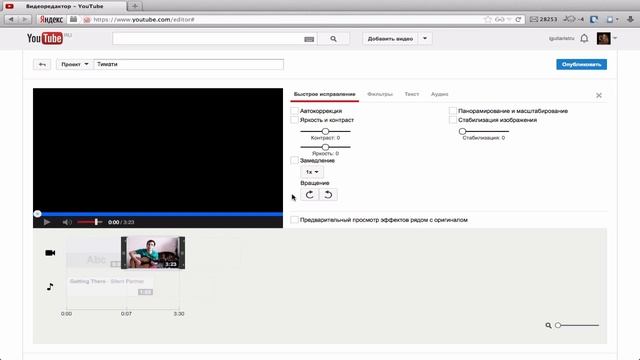Adjust the Стабилизация slider handle
Image resolution: width=640 pixels, height=360 pixels.
pos(462,131)
